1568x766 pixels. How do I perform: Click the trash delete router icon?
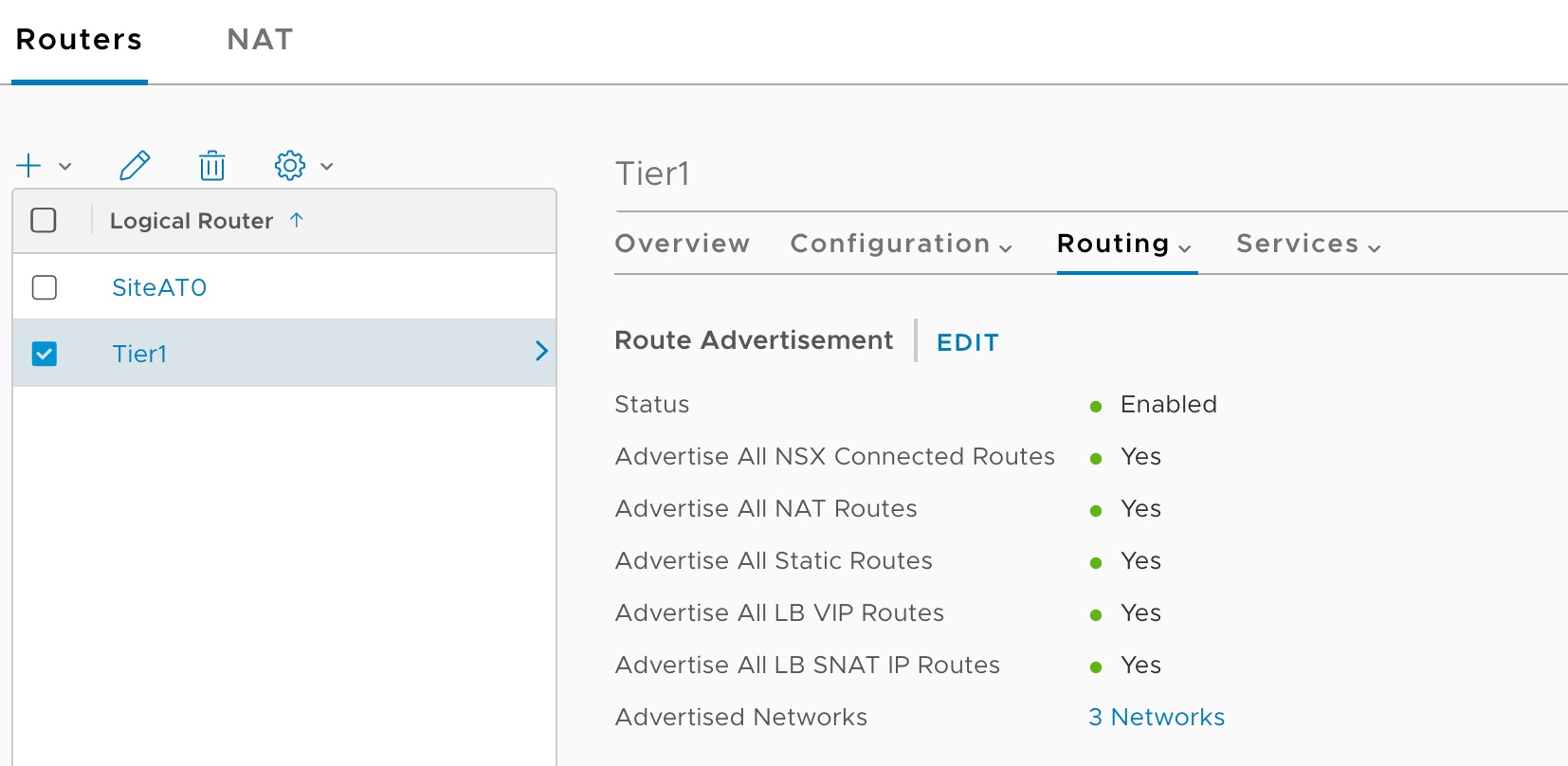(212, 166)
